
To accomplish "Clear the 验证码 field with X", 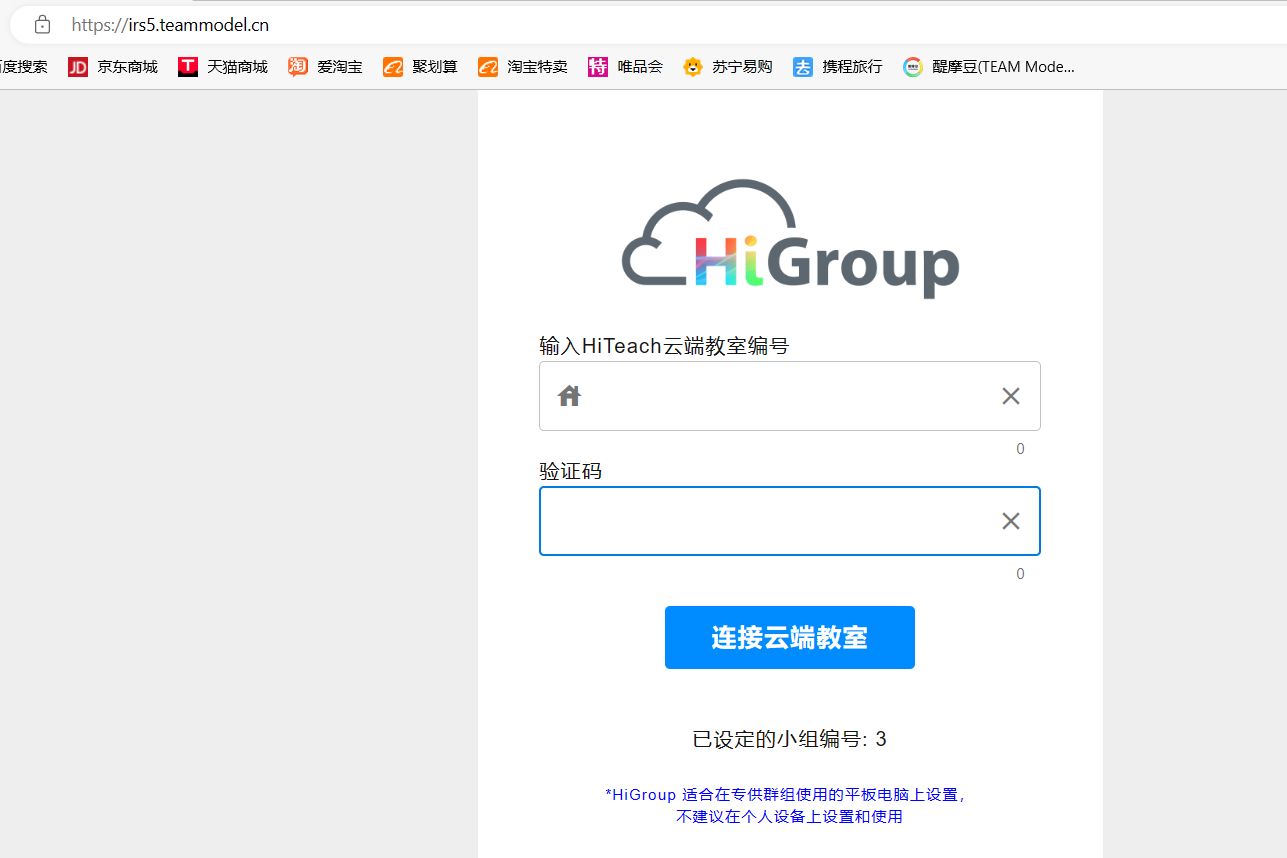I will 1011,521.
